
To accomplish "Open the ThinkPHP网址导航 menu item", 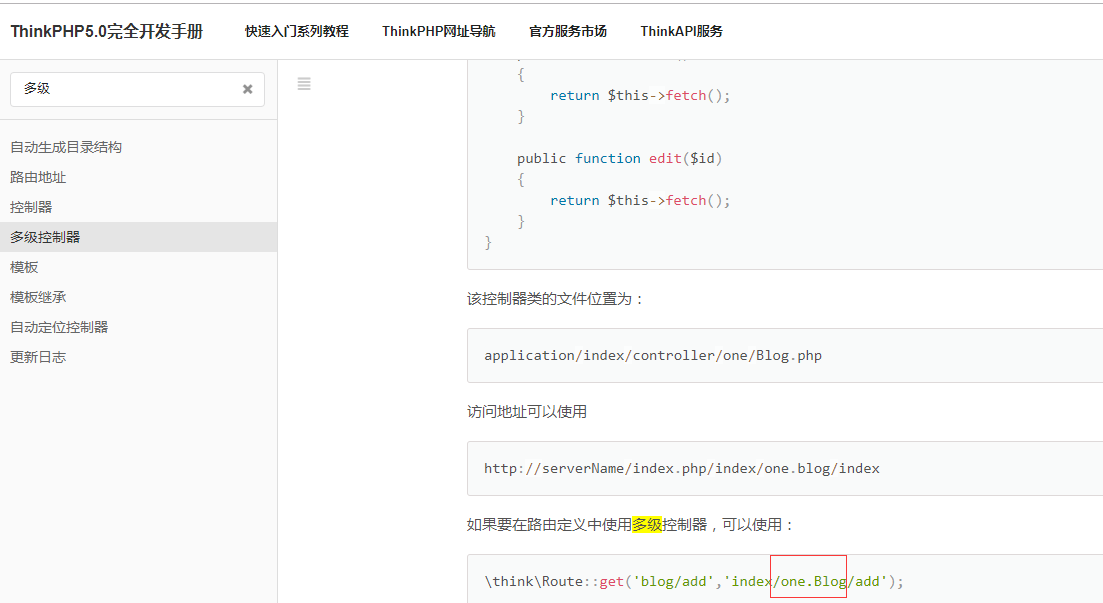I will [438, 31].
